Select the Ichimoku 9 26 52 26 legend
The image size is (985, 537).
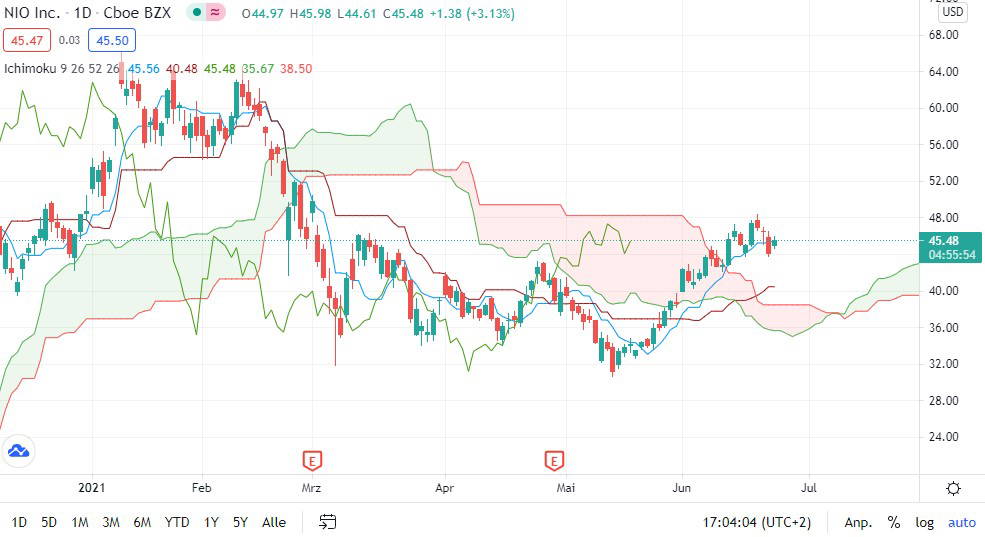coord(61,68)
